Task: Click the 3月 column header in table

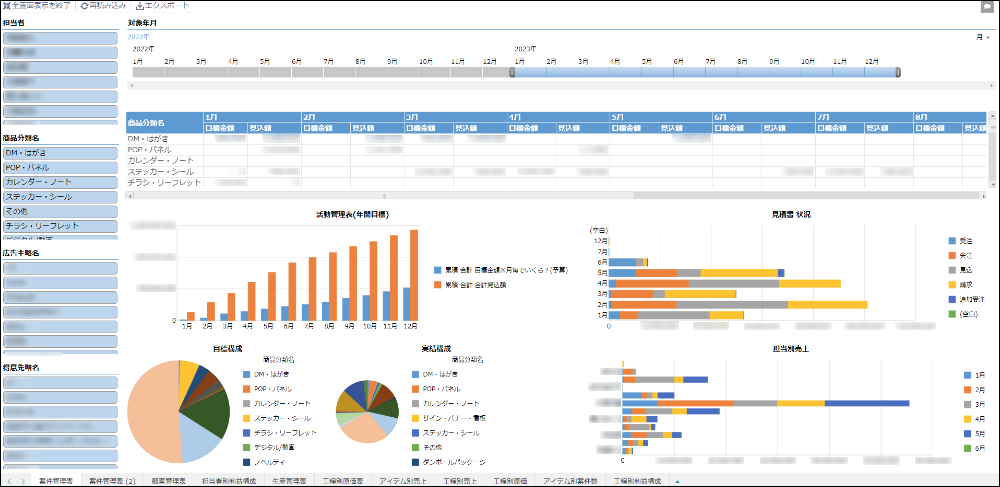Action: pos(455,117)
